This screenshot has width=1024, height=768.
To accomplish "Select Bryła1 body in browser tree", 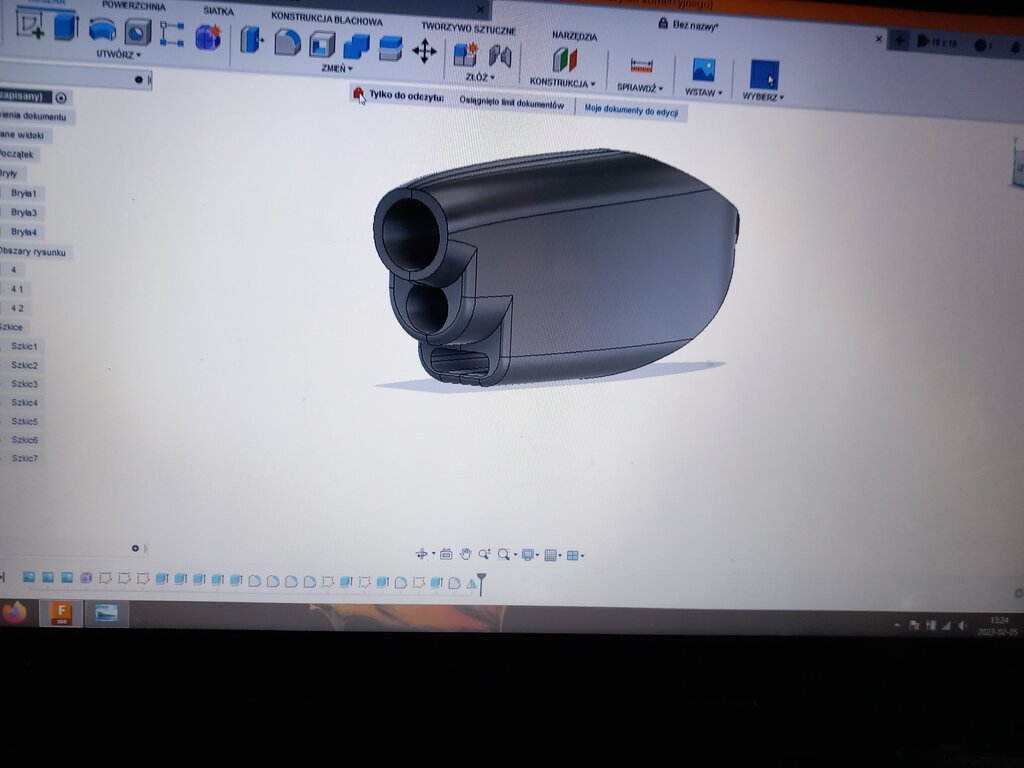I will (24, 193).
